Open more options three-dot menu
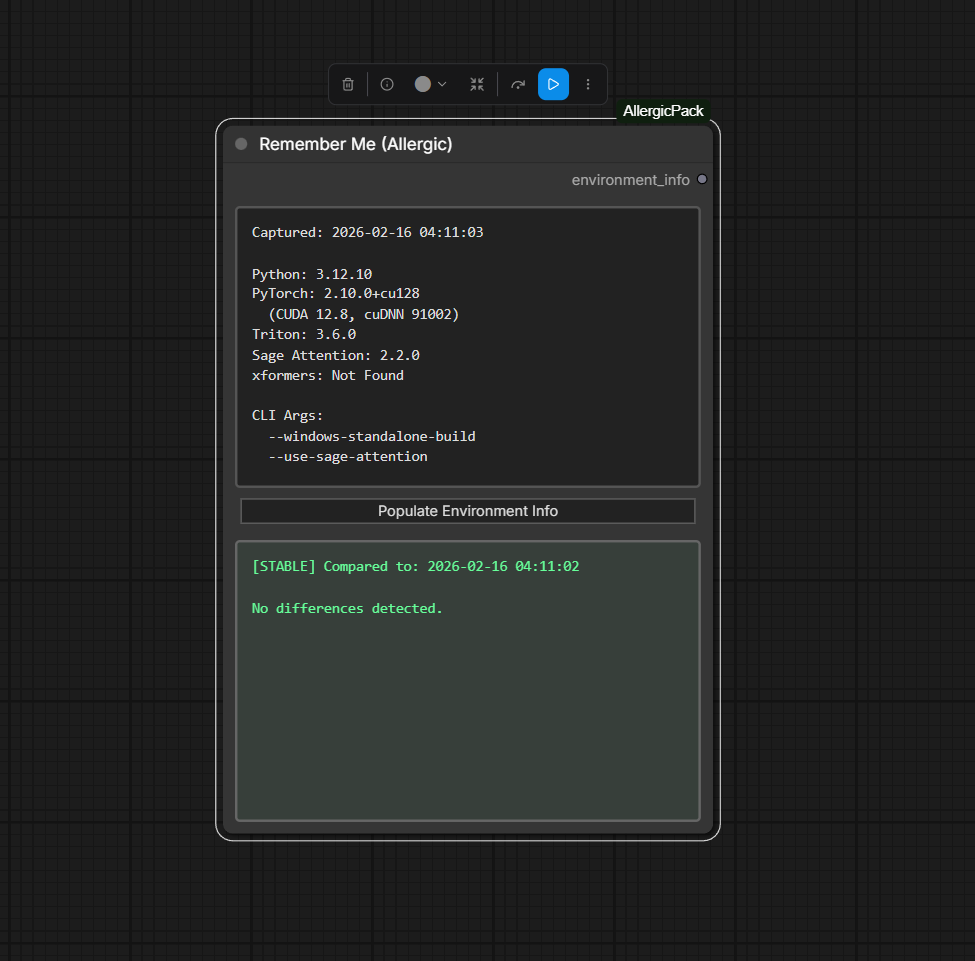The image size is (975, 961). pos(588,84)
